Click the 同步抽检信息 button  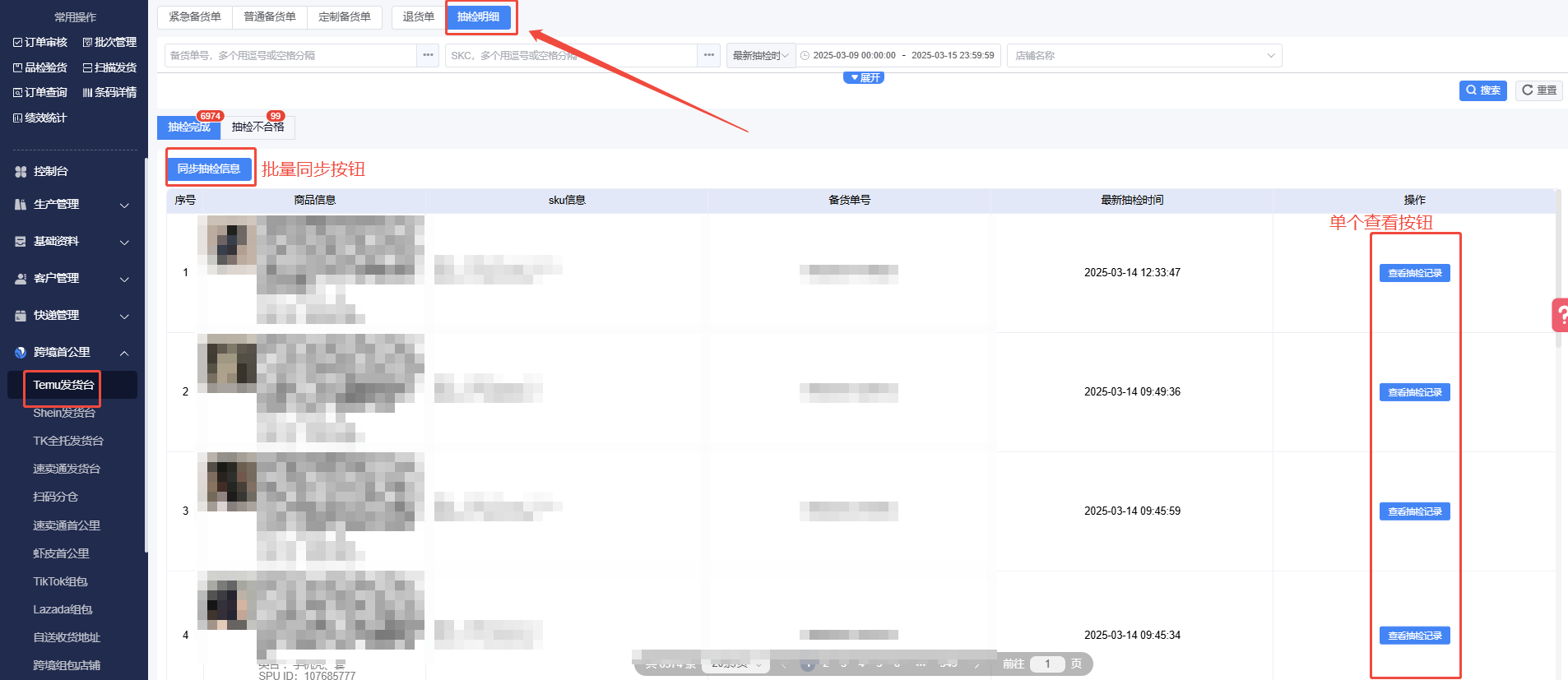coord(209,169)
